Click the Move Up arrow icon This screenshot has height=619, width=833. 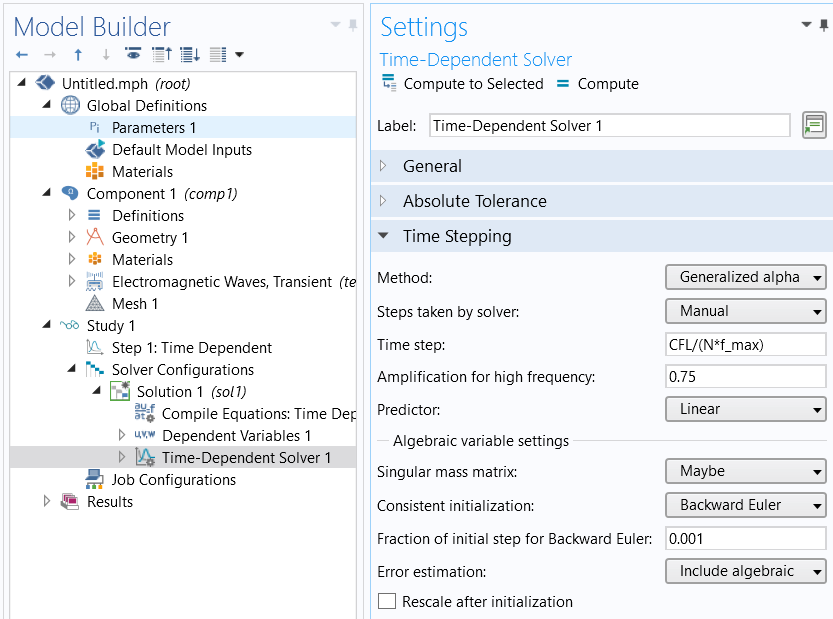(x=78, y=54)
